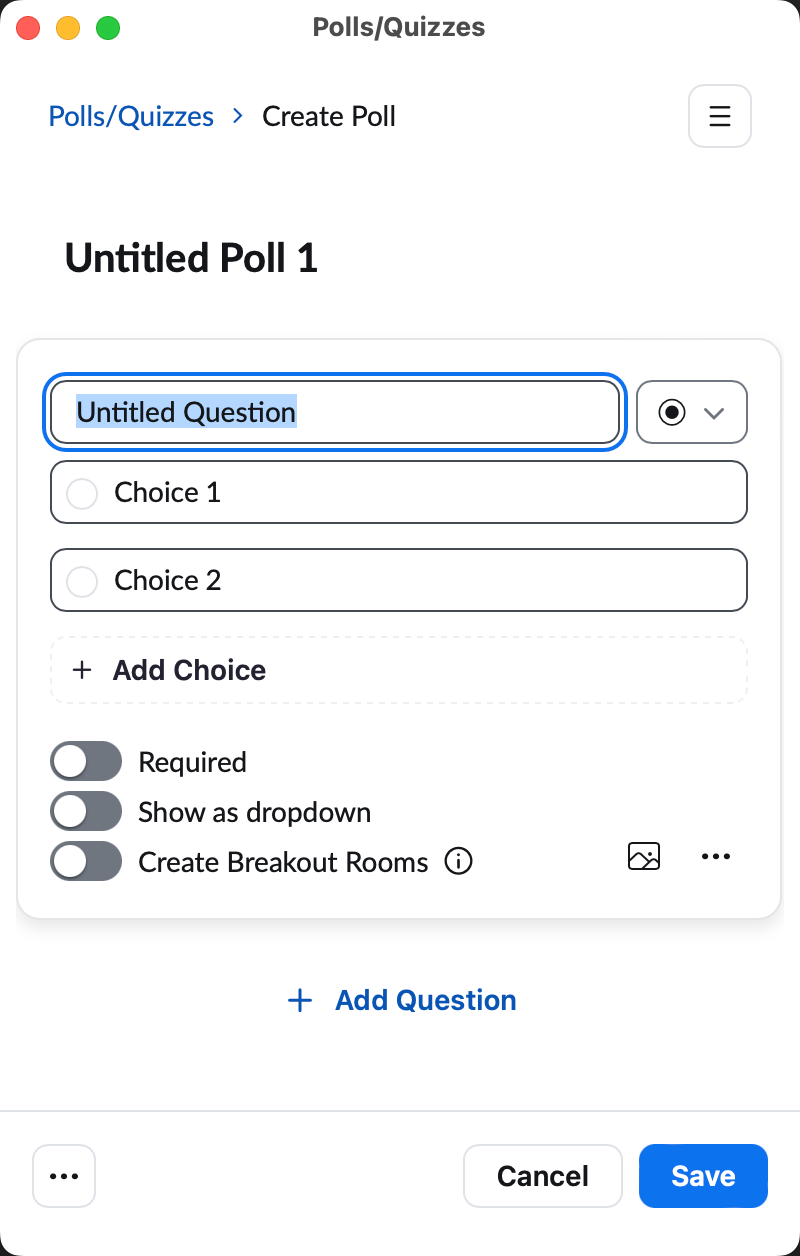
Task: Enable Create Breakout Rooms
Action: click(x=85, y=861)
